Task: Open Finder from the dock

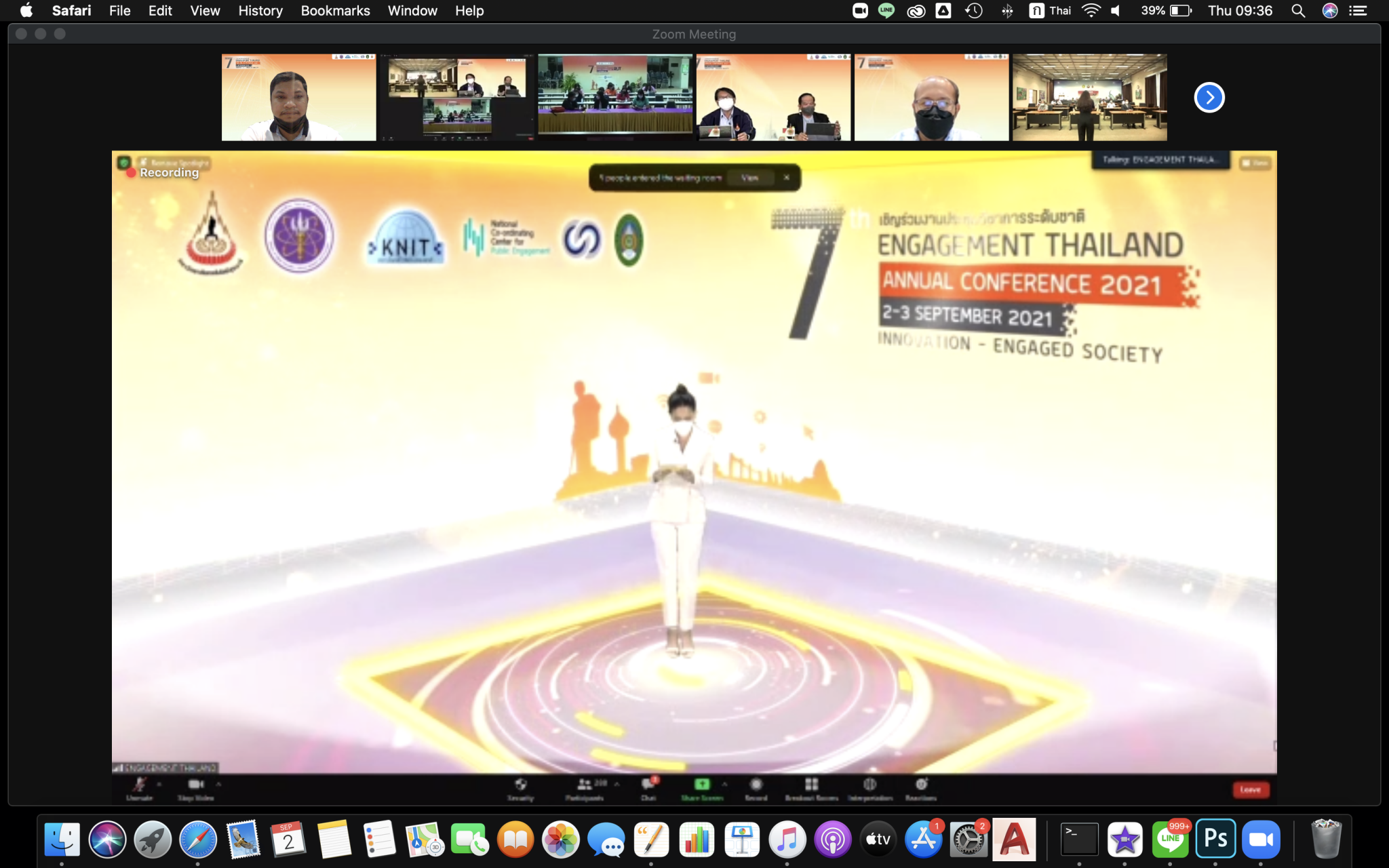Action: 62,840
